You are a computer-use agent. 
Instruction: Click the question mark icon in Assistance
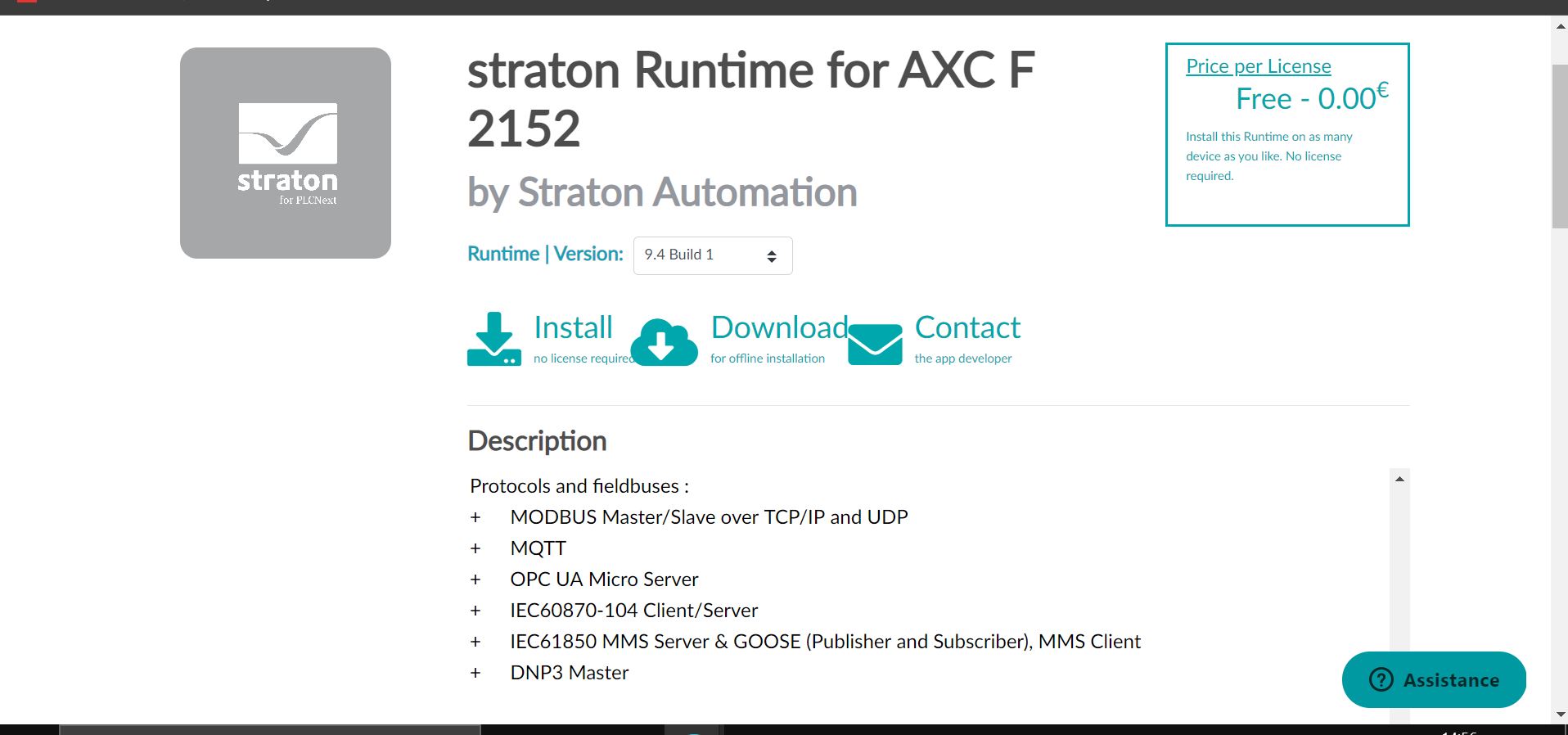[1381, 679]
